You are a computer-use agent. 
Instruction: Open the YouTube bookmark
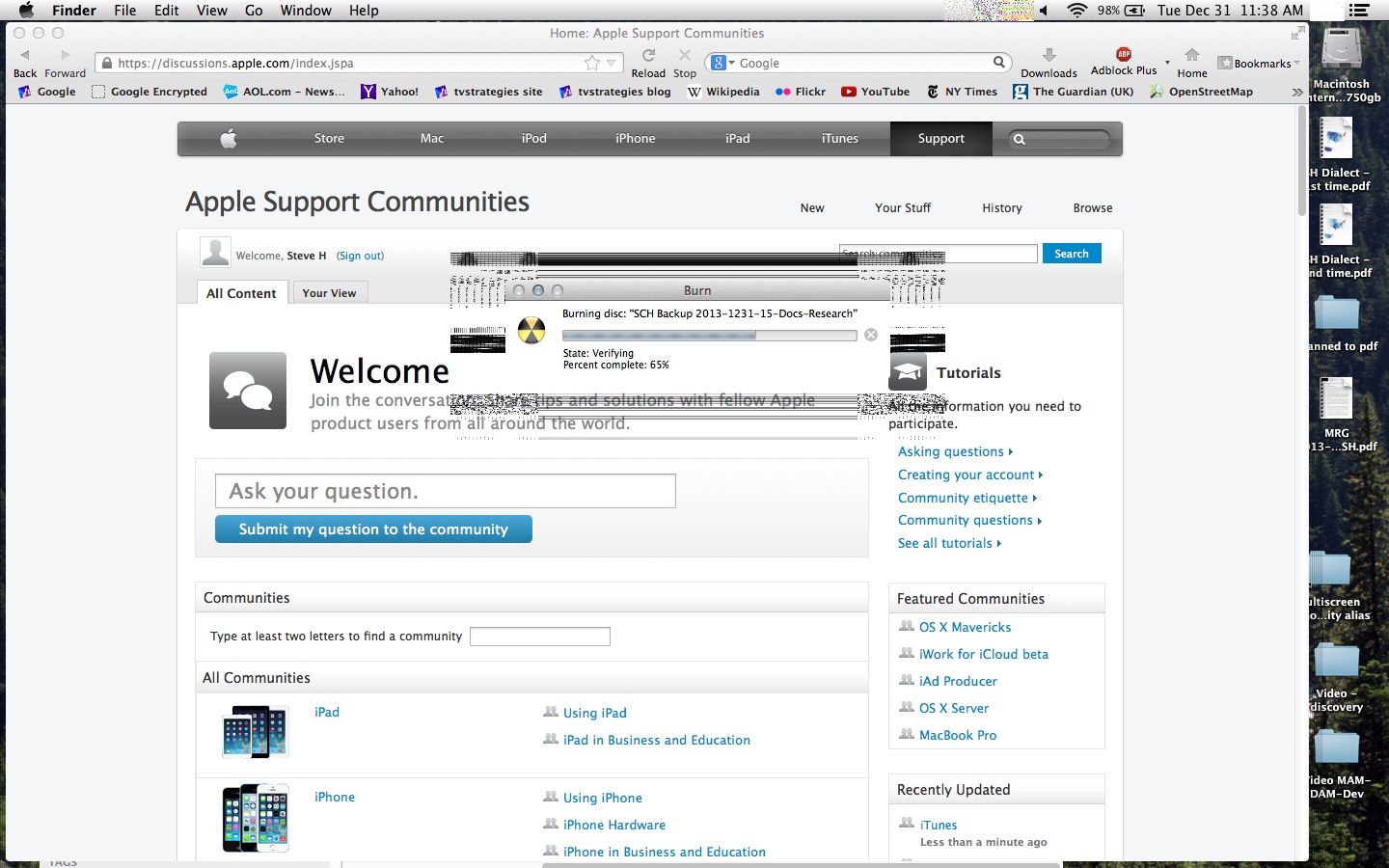coord(875,92)
